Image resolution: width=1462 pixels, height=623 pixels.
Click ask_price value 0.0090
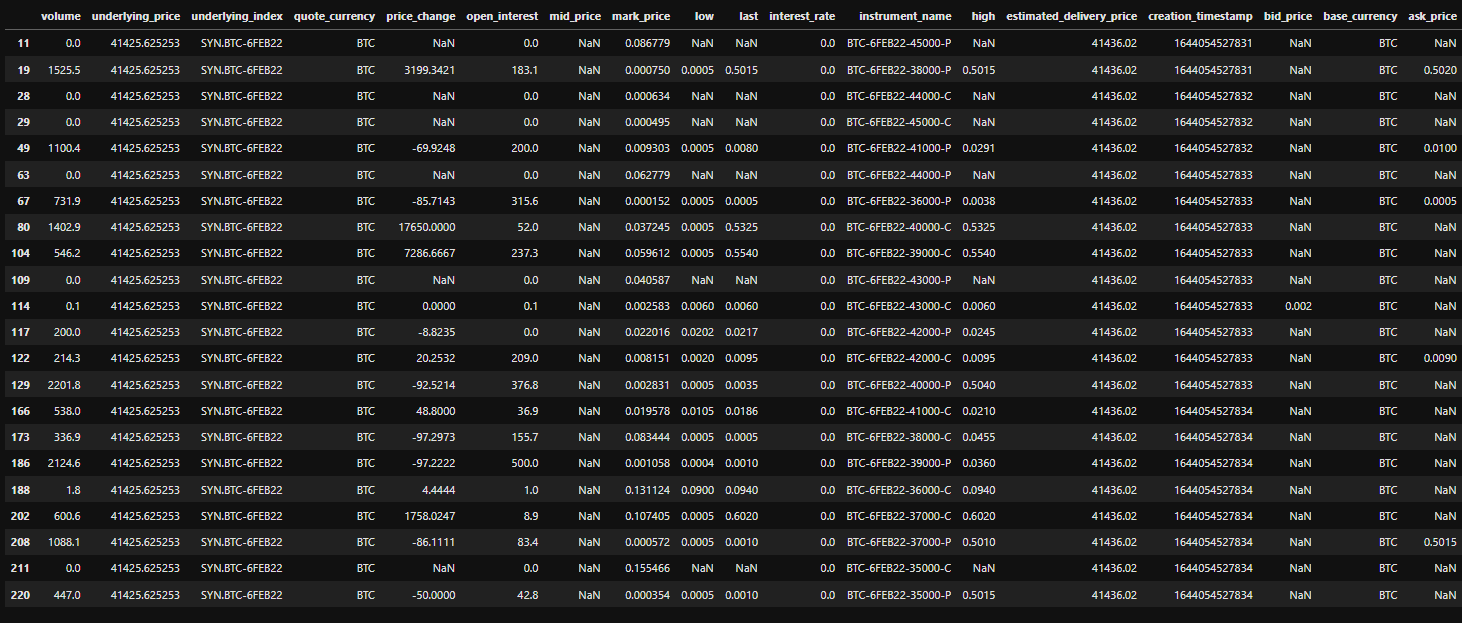(1440, 358)
